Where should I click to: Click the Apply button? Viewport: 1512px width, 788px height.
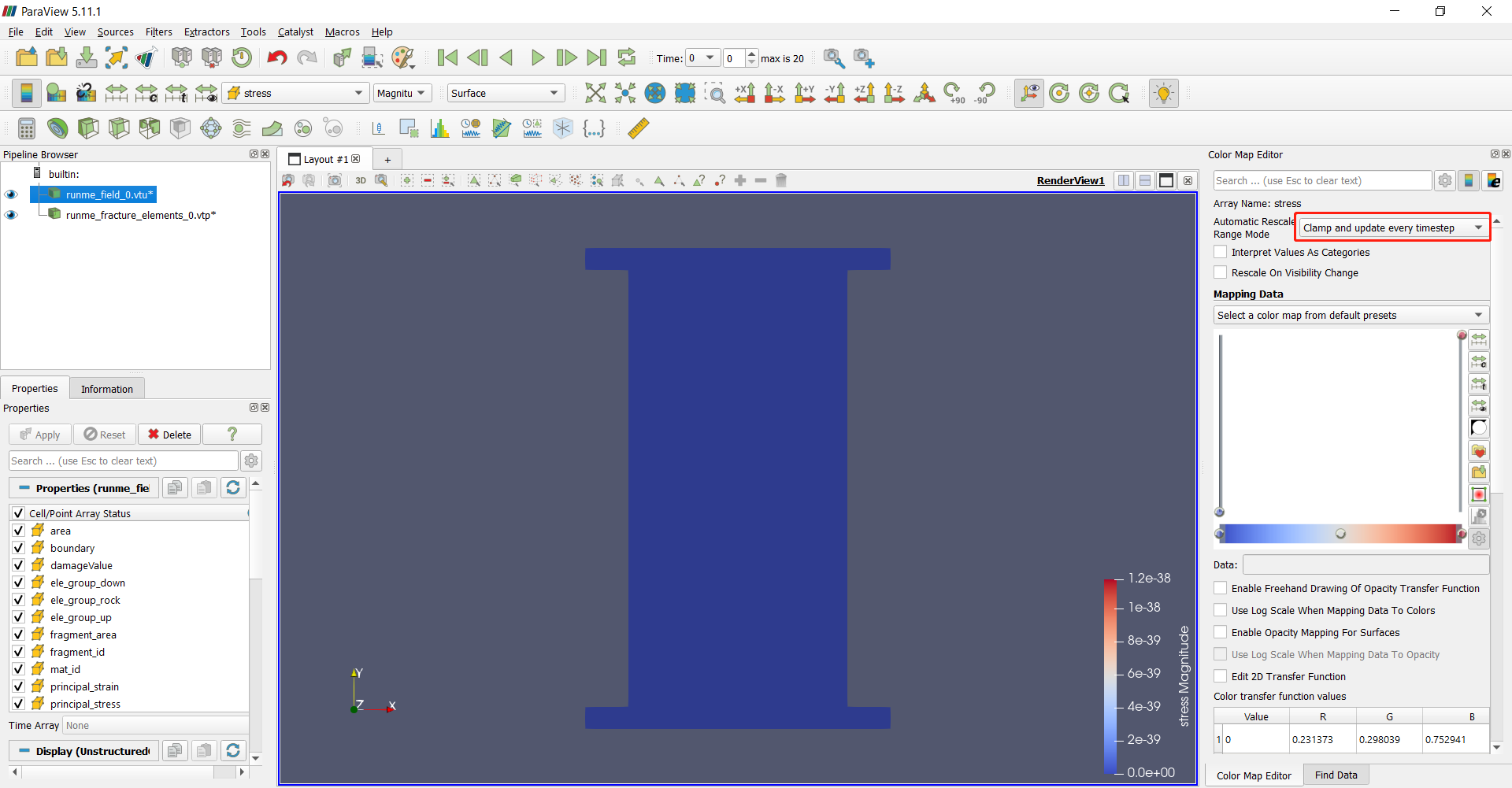pos(40,435)
